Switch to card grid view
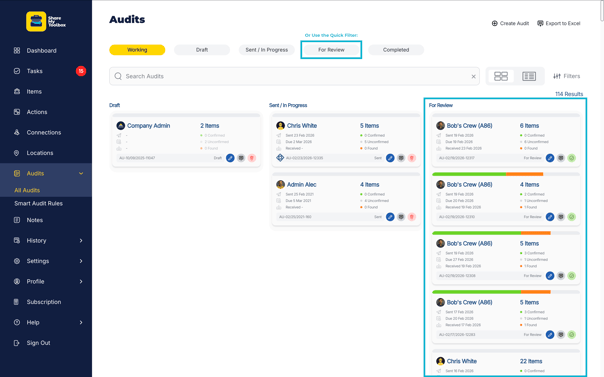 (x=501, y=76)
